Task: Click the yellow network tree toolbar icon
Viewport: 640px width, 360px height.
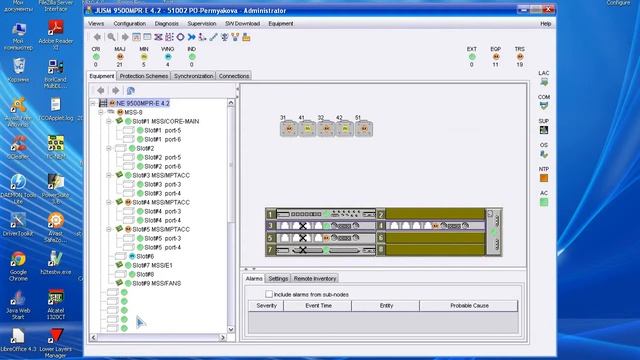Action: [x=235, y=37]
